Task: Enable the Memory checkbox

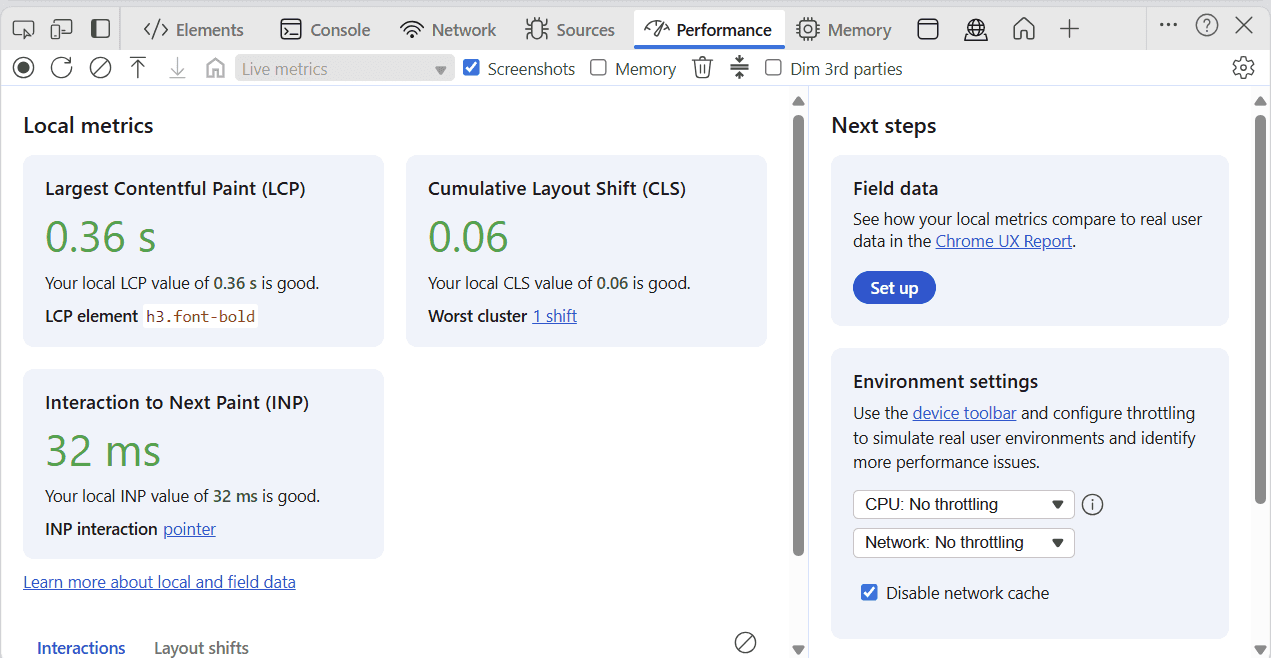Action: (599, 68)
